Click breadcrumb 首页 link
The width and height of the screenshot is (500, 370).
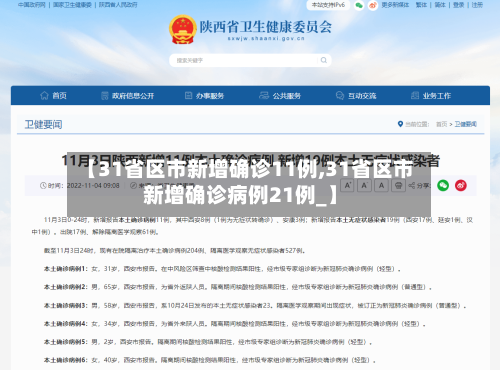tap(442, 124)
